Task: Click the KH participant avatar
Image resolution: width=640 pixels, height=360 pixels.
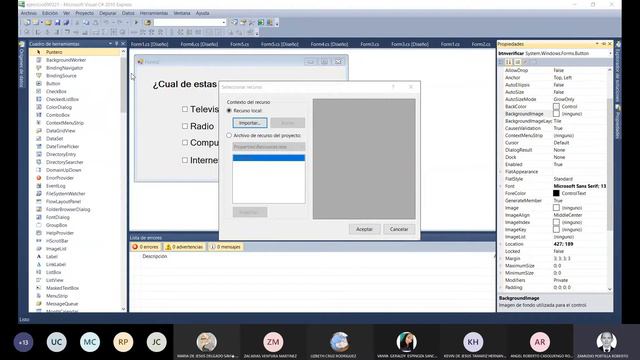Action: click(473, 342)
